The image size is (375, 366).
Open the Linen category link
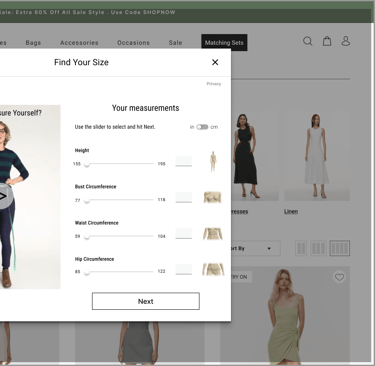pyautogui.click(x=291, y=212)
